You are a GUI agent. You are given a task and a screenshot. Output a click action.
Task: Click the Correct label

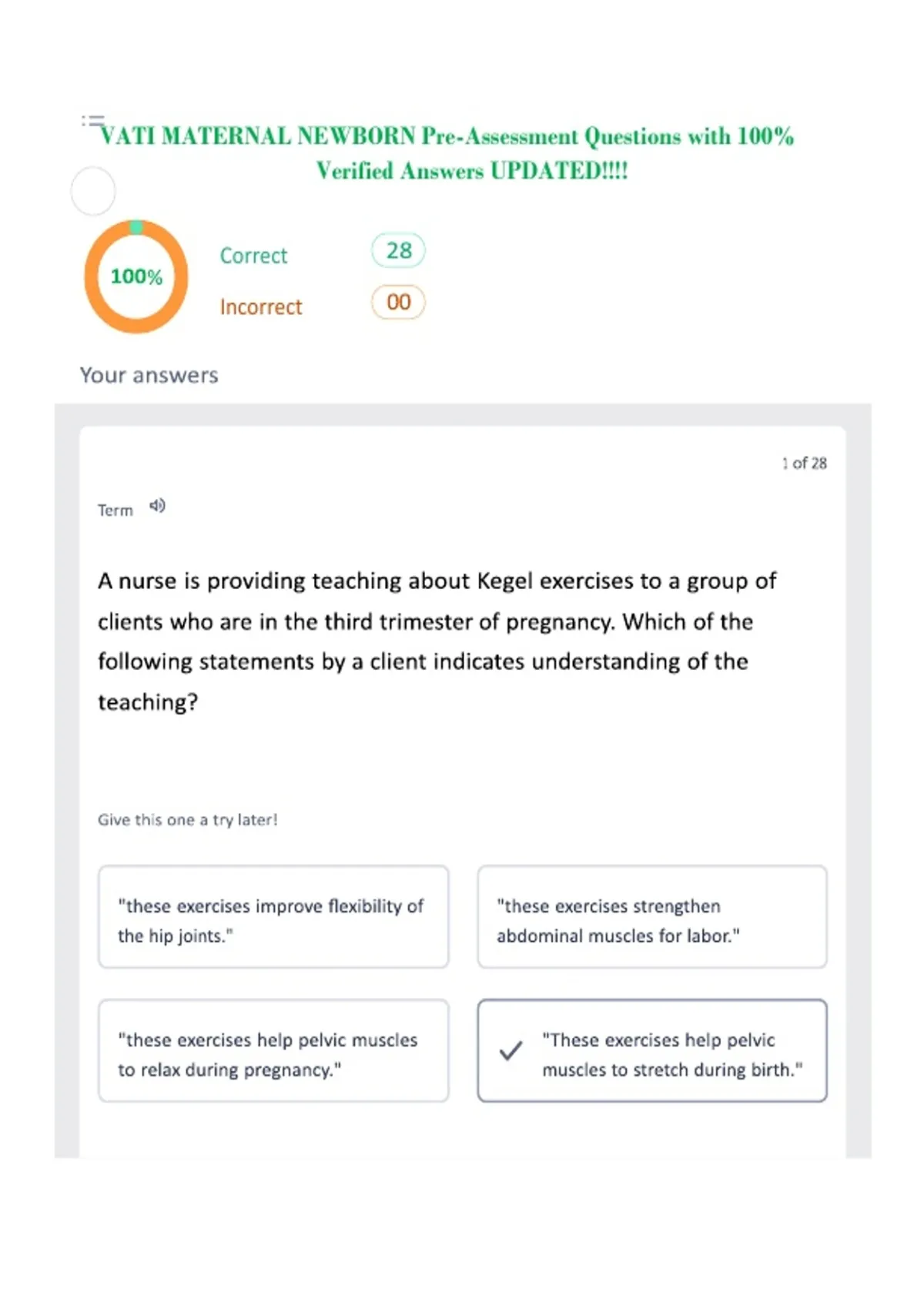pyautogui.click(x=253, y=256)
